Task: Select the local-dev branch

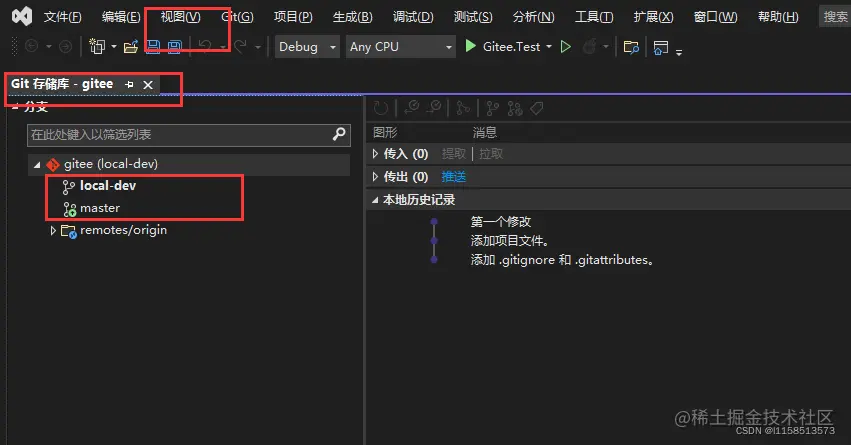Action: 108,186
